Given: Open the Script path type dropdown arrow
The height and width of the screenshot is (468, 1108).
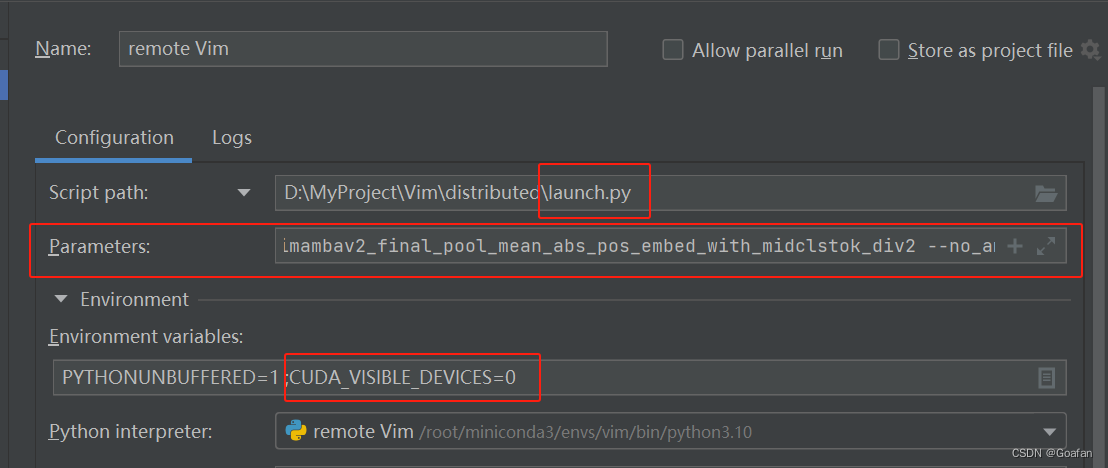Looking at the screenshot, I should pos(244,193).
